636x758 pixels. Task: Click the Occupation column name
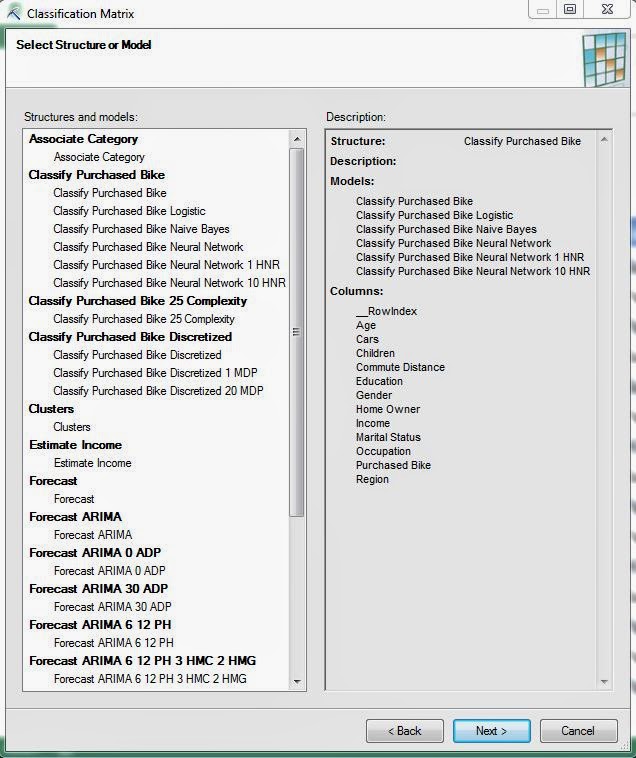383,452
